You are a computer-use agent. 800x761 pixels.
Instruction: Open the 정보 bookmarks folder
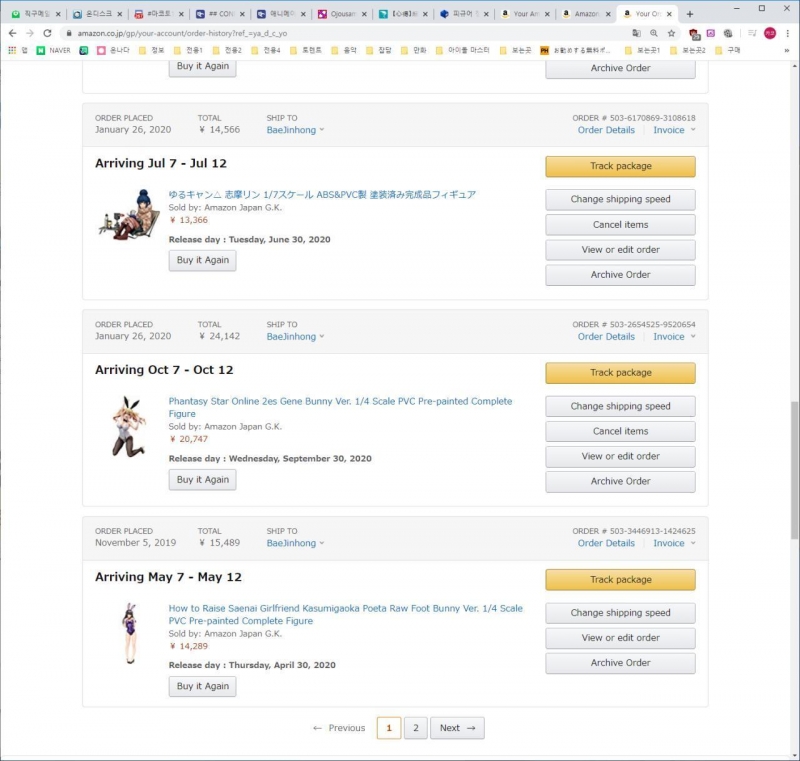(x=151, y=50)
